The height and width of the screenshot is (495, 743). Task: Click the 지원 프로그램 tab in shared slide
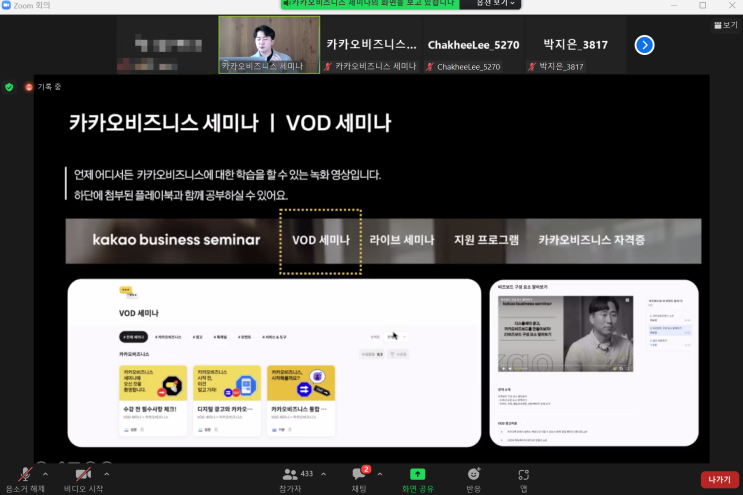486,240
